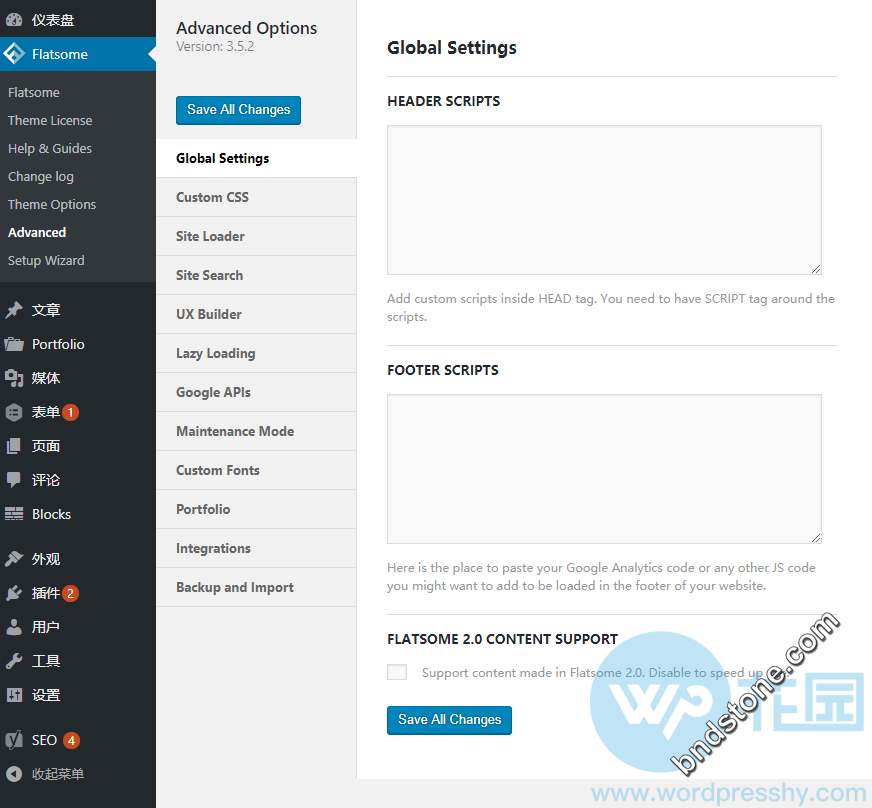Go to Theme Options
This screenshot has width=872, height=808.
coord(52,204)
